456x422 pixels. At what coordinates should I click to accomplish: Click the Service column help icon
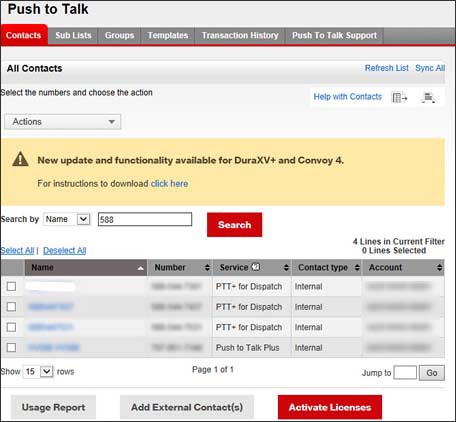tap(256, 267)
